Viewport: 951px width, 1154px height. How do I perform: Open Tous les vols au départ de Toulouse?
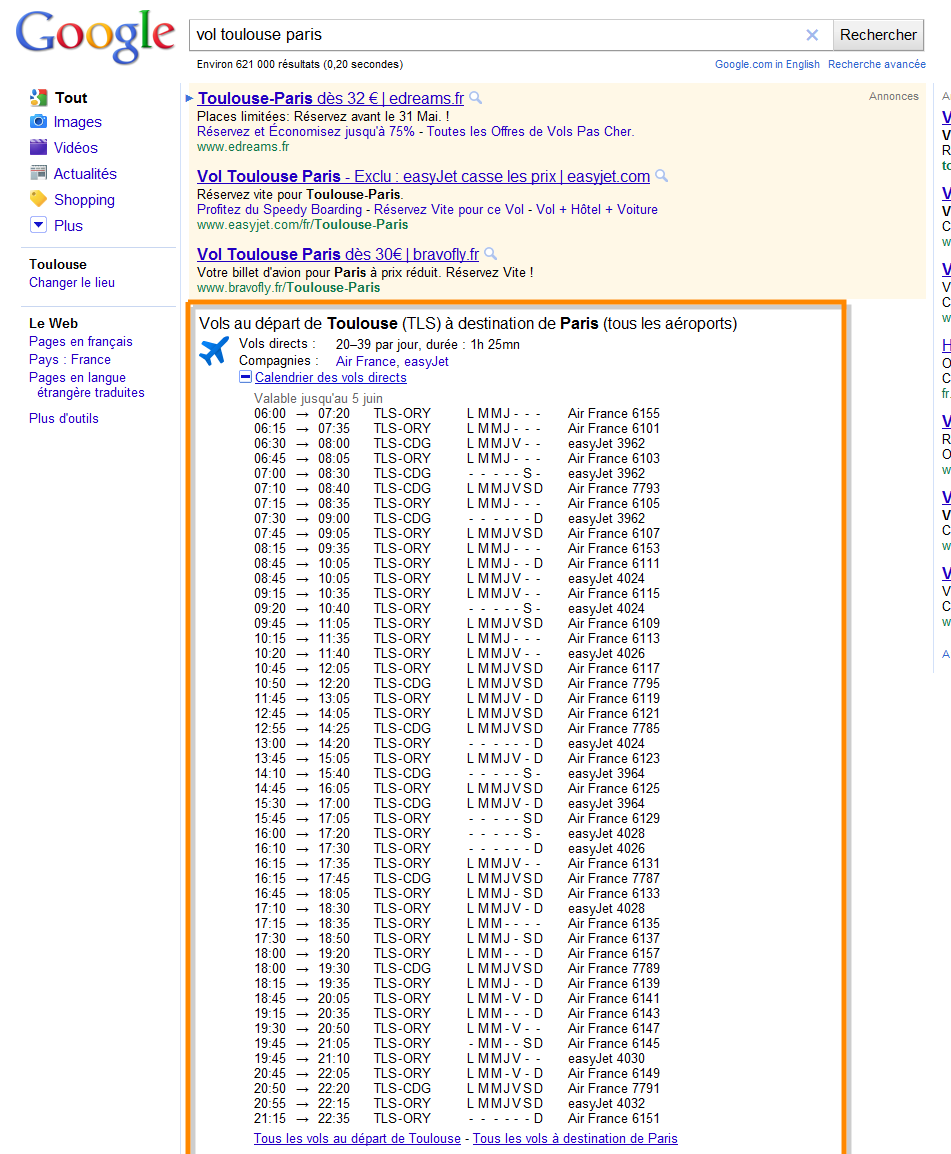click(x=357, y=1139)
